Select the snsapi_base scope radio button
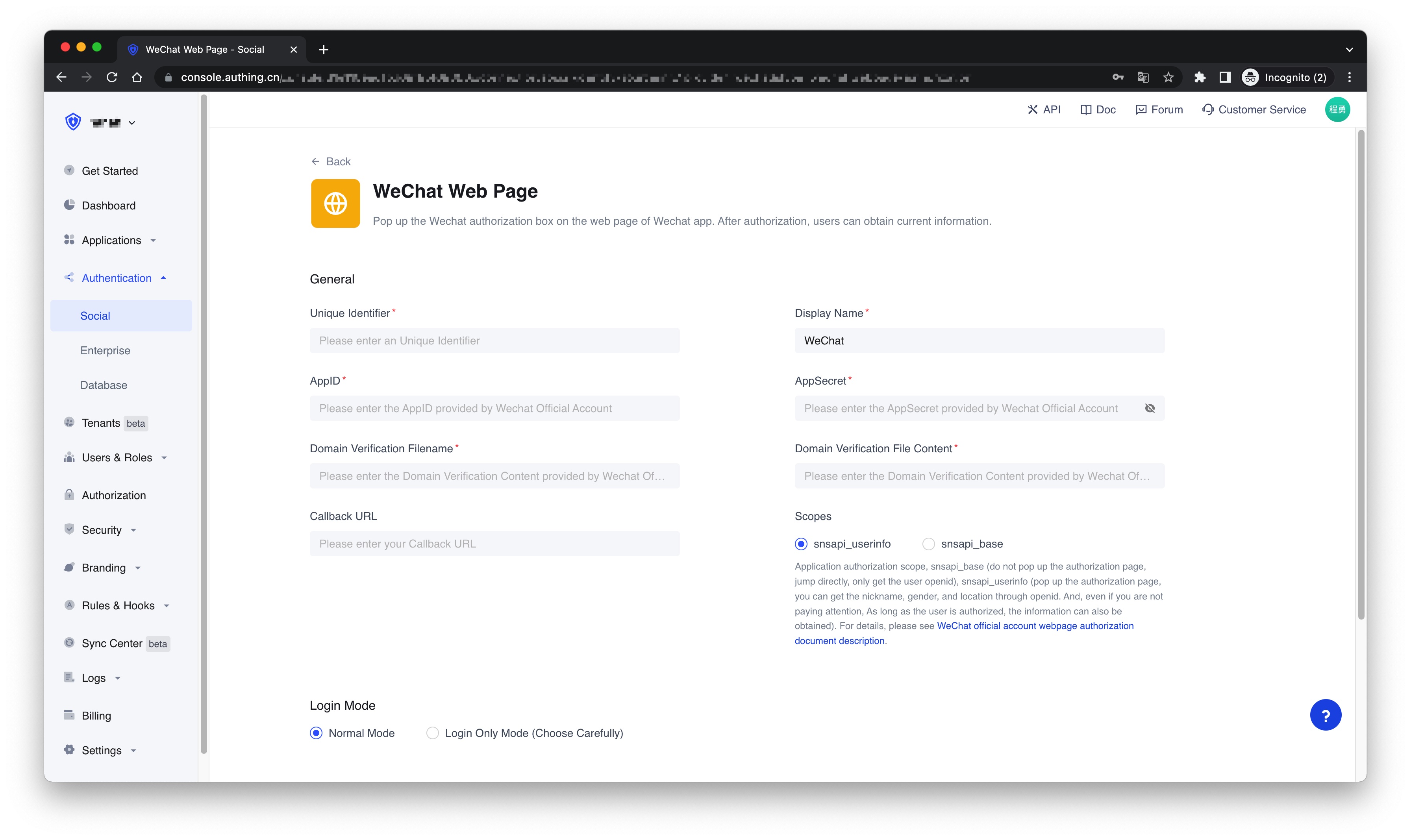Screen dimensions: 1411x840 click(928, 544)
